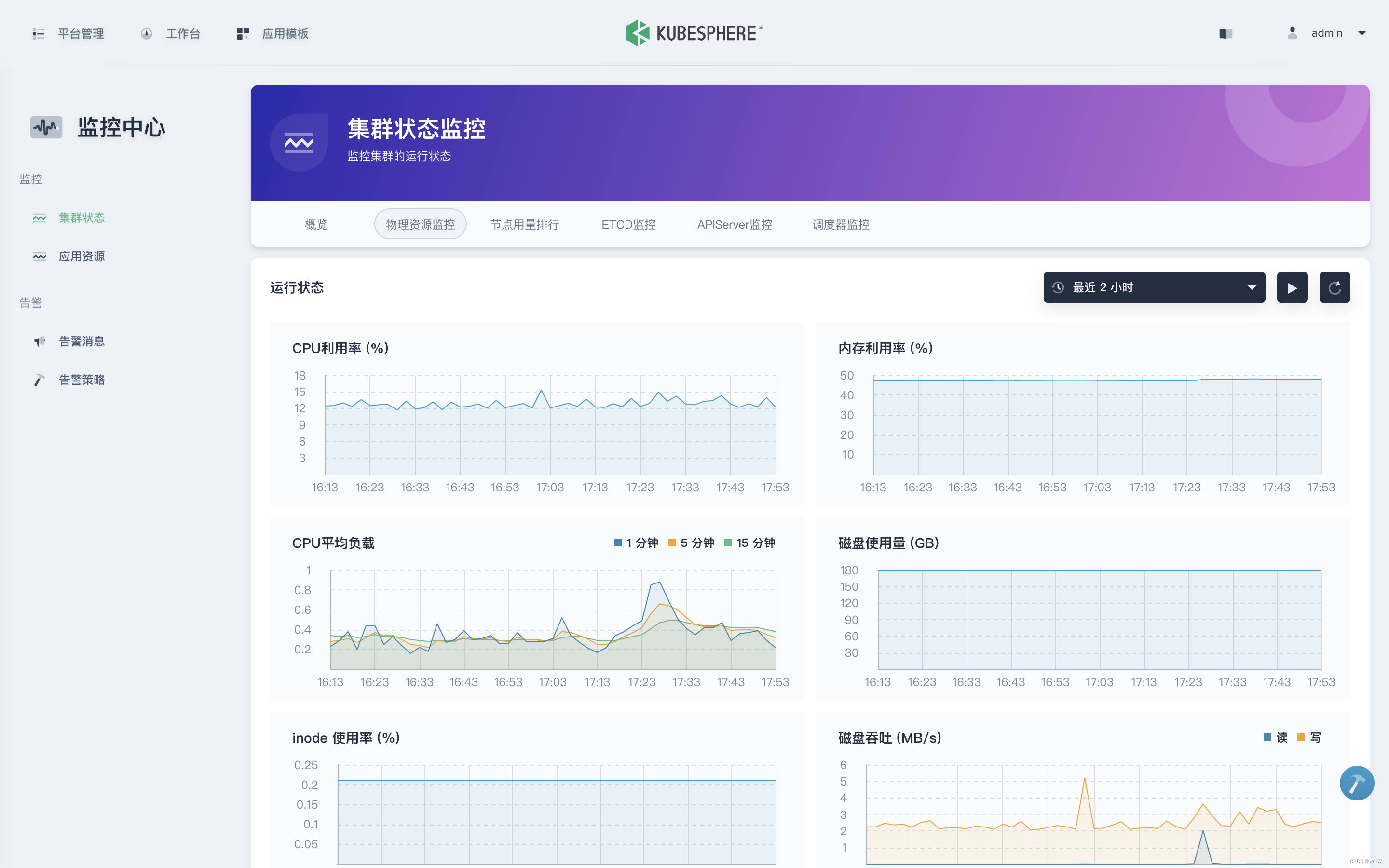Switch to the ETCD监控 tab
The width and height of the screenshot is (1389, 868).
click(628, 224)
